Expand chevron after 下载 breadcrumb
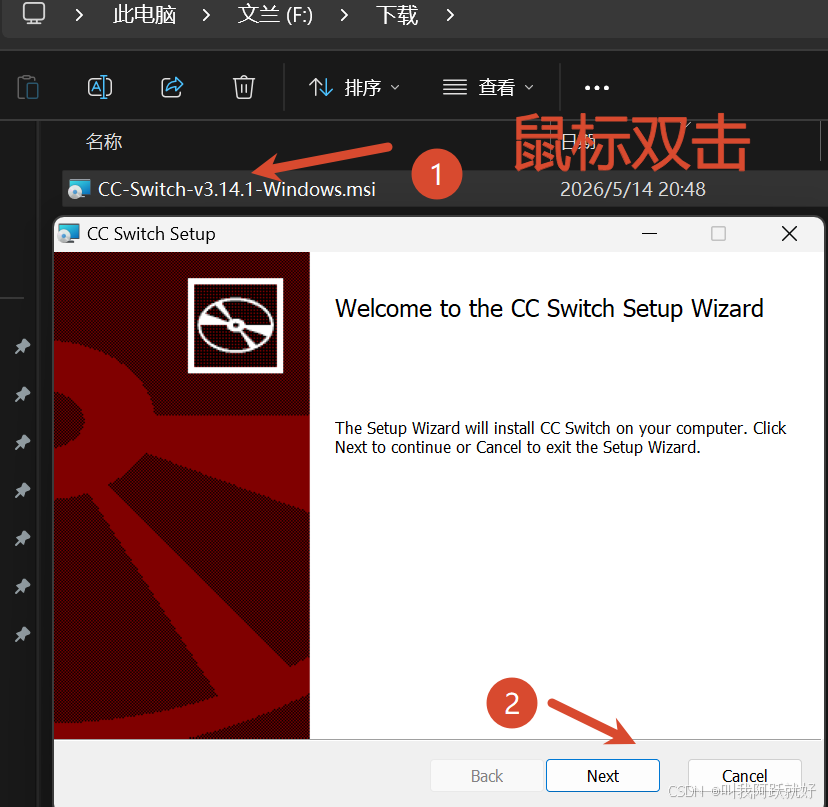Image resolution: width=828 pixels, height=807 pixels. [450, 15]
